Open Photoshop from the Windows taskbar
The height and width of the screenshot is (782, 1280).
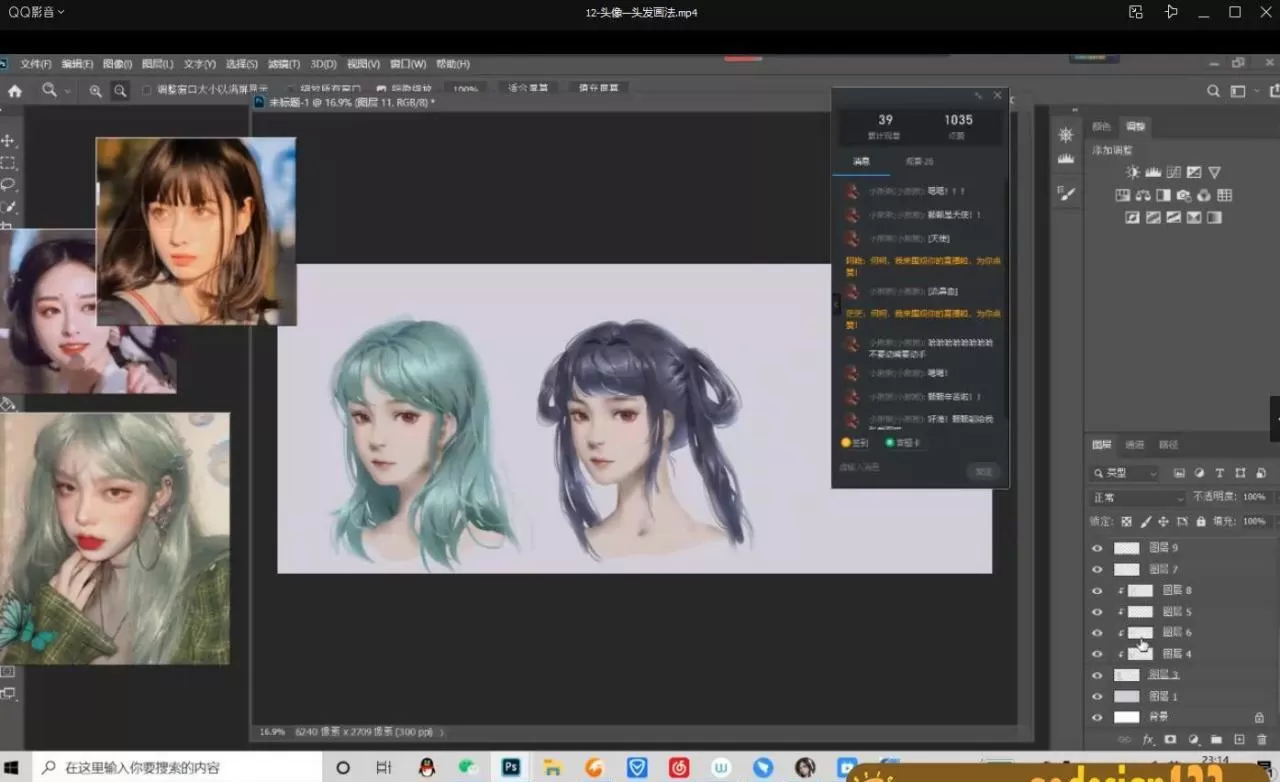pyautogui.click(x=511, y=767)
